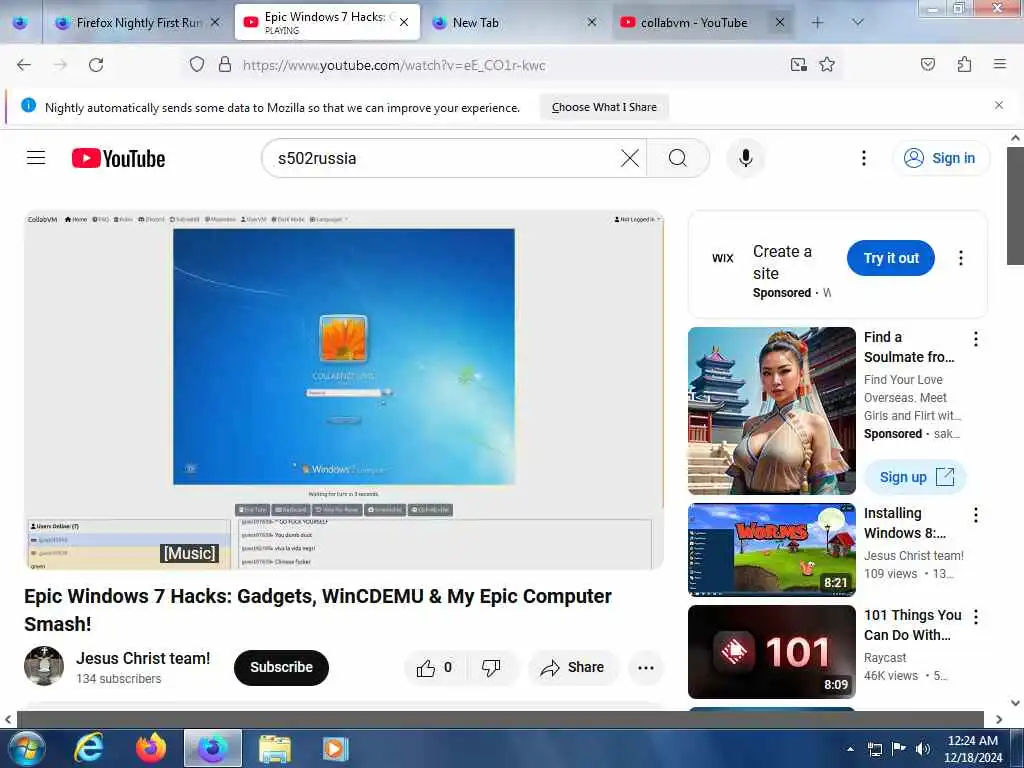Click page vertical scrollbar down arrow
Screen dimensions: 1024x768
[1015, 703]
